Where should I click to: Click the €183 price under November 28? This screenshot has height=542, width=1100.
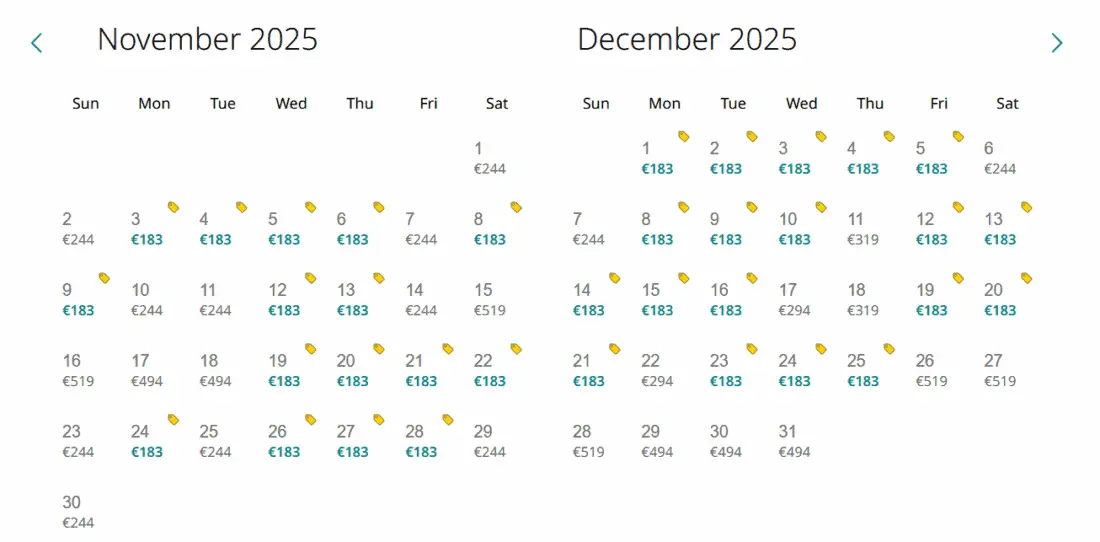coord(421,452)
